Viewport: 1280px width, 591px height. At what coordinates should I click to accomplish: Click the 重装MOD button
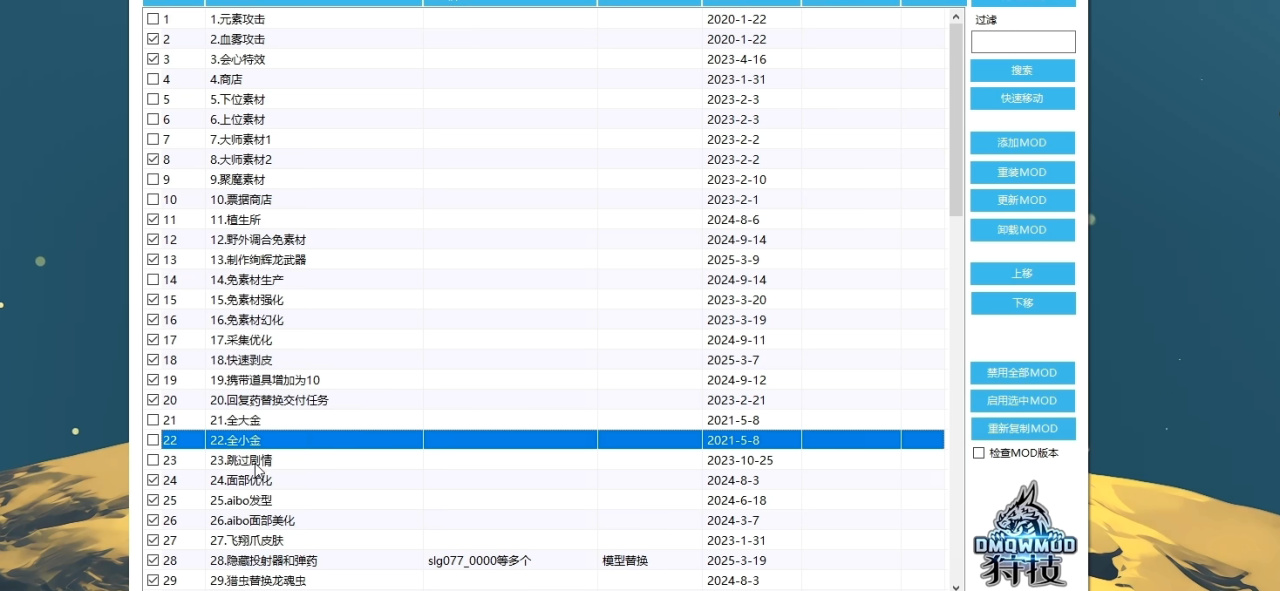1022,172
